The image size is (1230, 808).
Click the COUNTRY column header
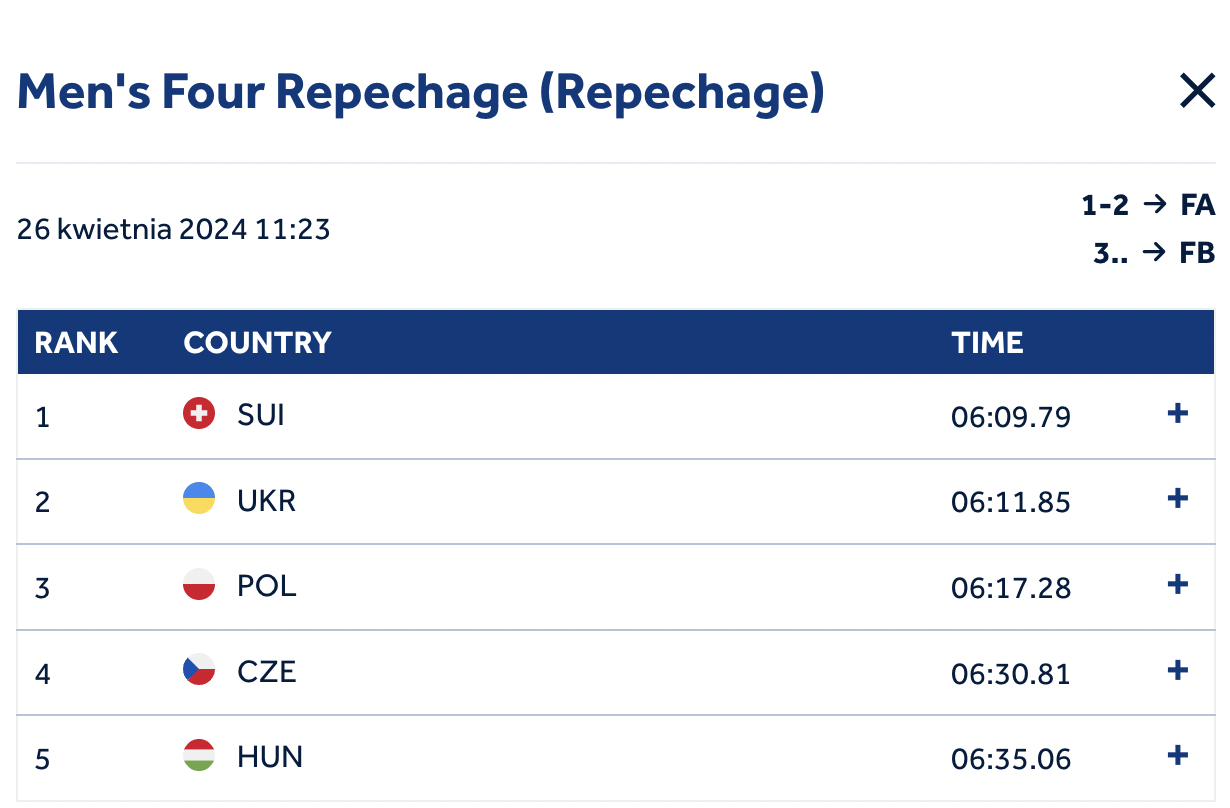tap(257, 343)
